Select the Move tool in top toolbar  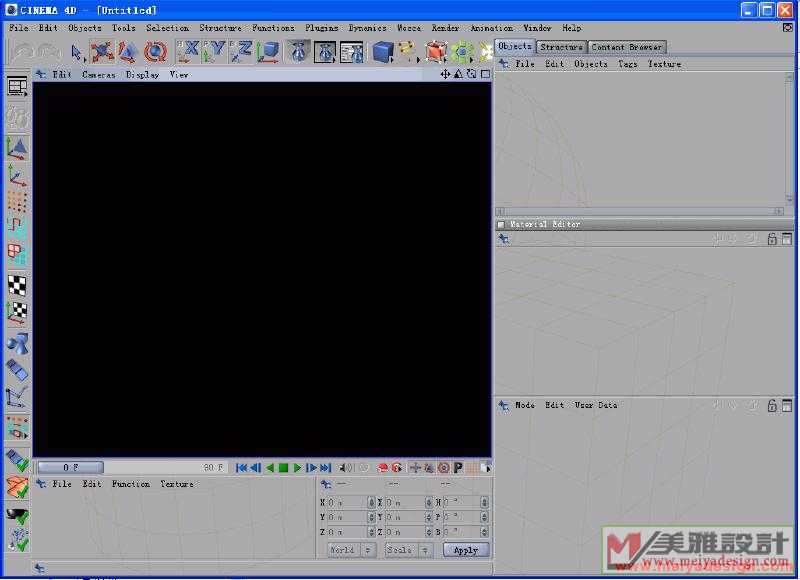(x=102, y=52)
